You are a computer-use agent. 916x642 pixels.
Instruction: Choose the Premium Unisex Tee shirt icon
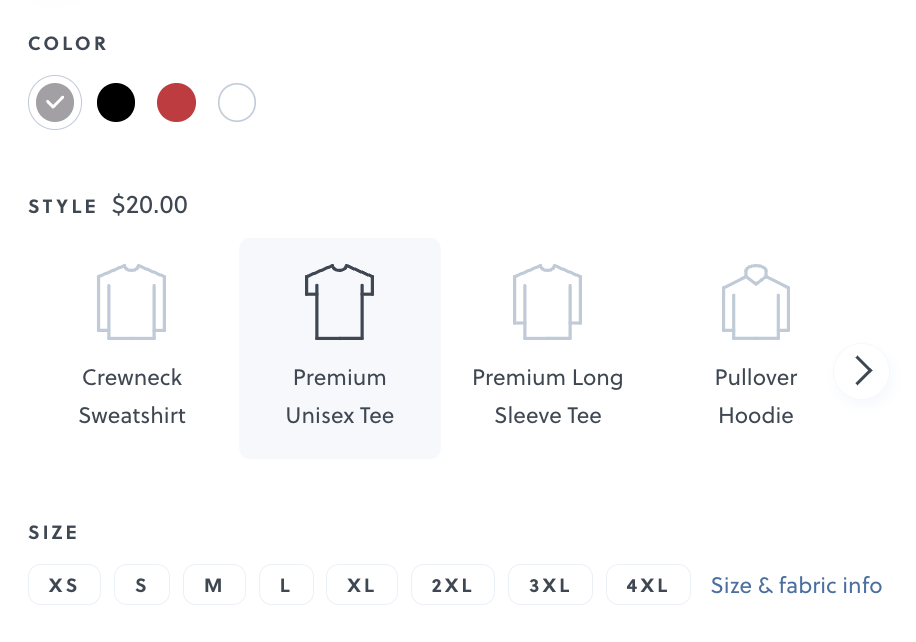[339, 301]
